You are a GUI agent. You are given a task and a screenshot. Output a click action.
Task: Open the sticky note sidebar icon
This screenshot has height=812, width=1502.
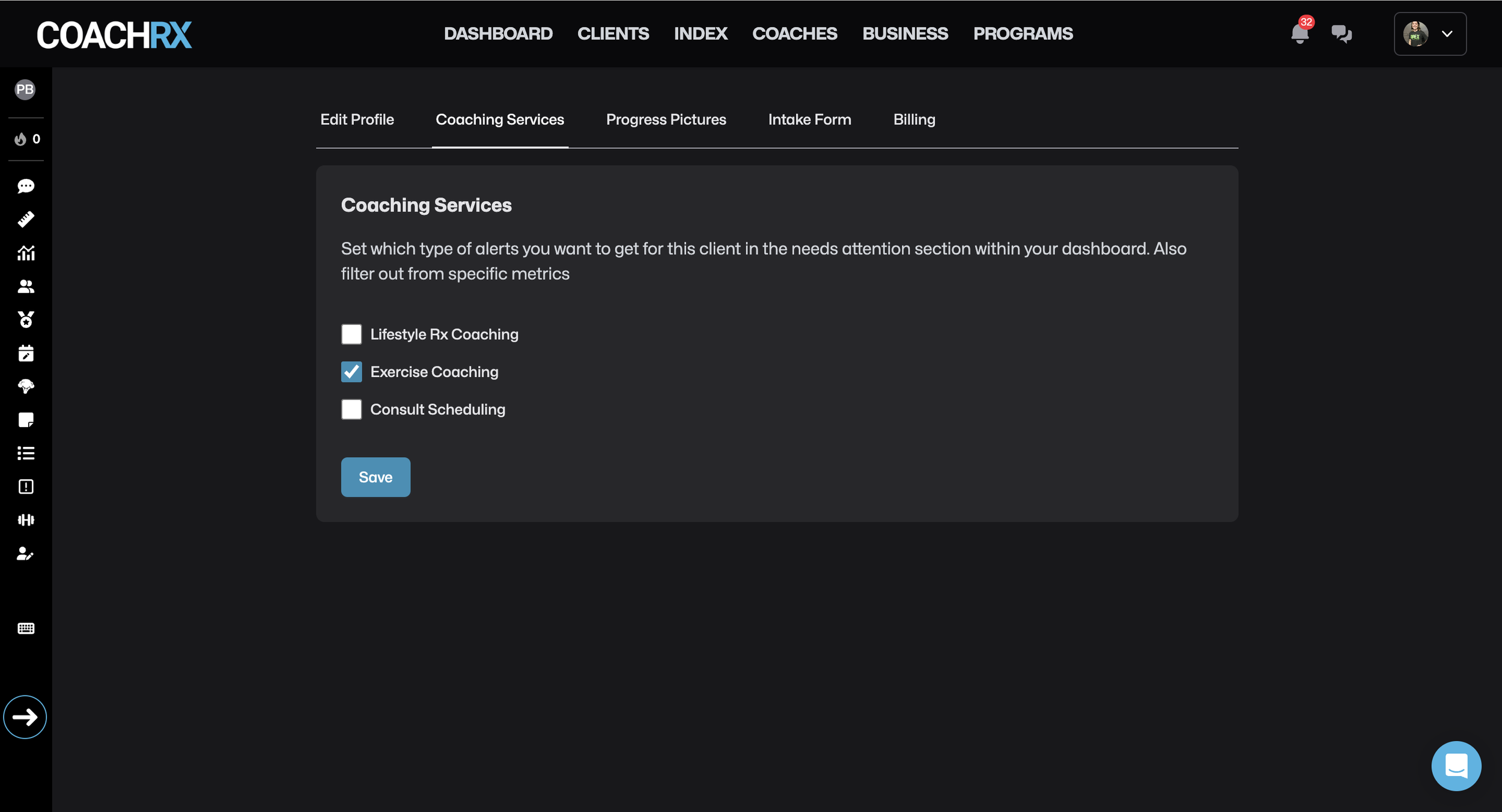pos(26,420)
